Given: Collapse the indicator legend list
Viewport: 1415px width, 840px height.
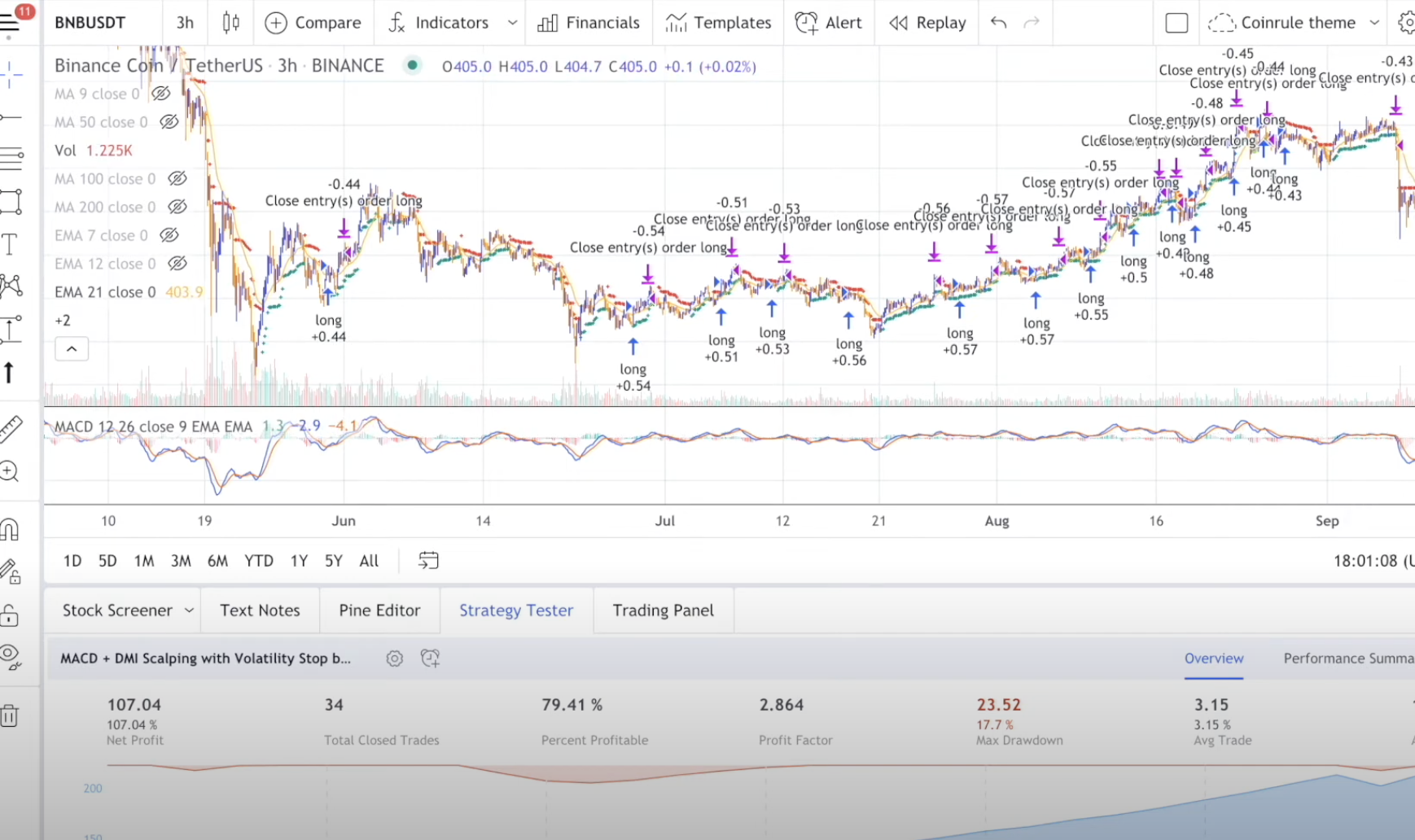Looking at the screenshot, I should 72,348.
